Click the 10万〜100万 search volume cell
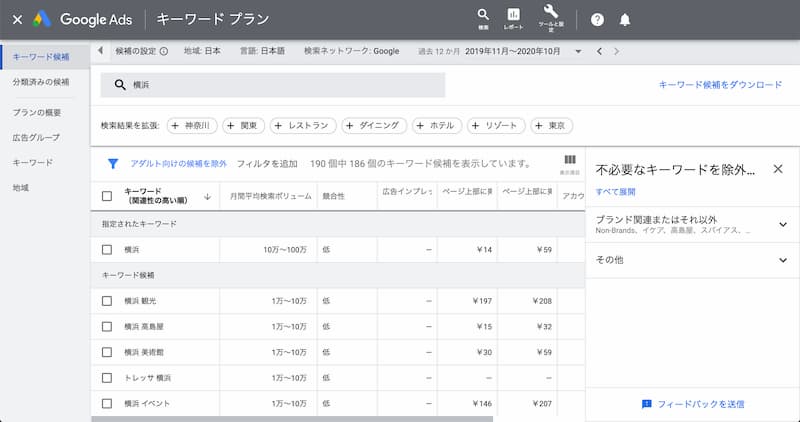The width and height of the screenshot is (800, 422). pos(285,250)
